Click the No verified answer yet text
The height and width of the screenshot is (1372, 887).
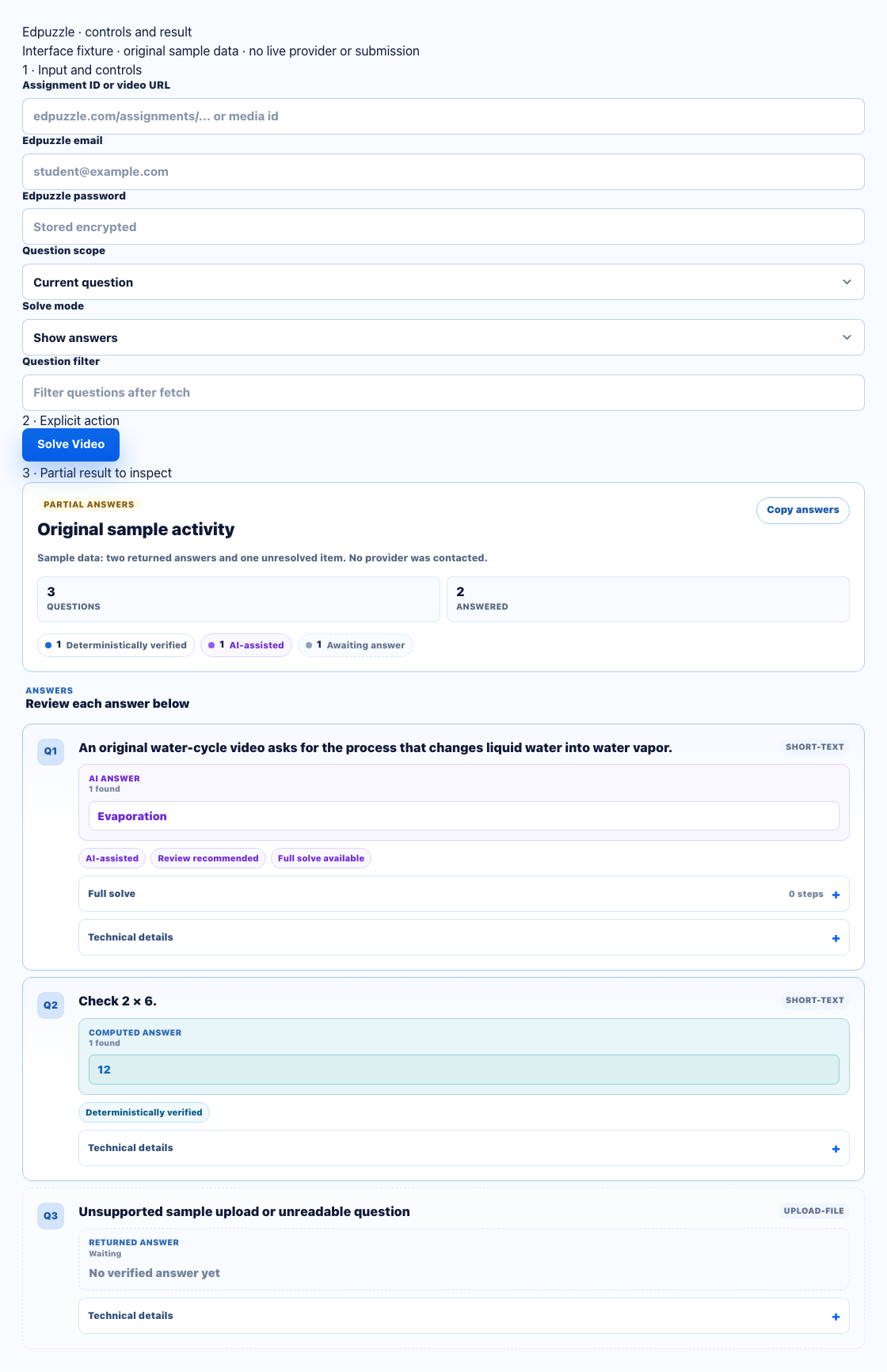[x=154, y=1273]
